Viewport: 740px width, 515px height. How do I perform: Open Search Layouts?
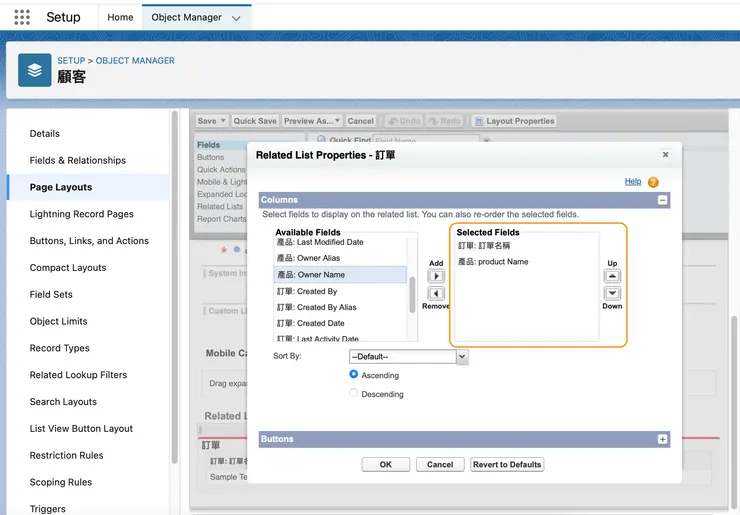point(63,402)
